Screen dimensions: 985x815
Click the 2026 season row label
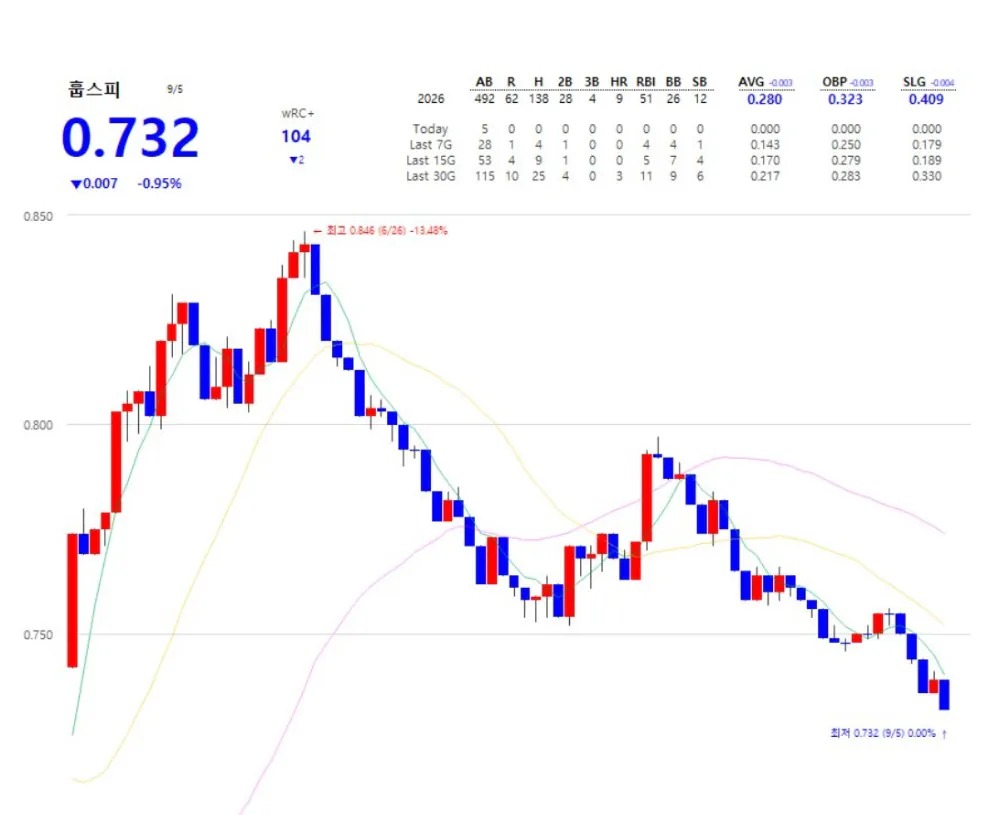click(430, 99)
